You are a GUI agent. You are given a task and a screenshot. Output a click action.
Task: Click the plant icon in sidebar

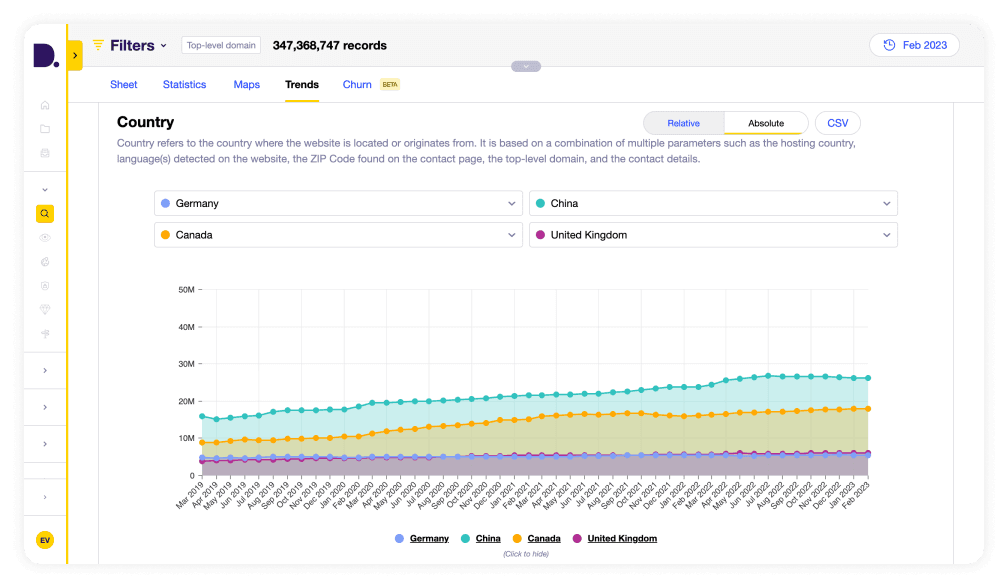45,334
